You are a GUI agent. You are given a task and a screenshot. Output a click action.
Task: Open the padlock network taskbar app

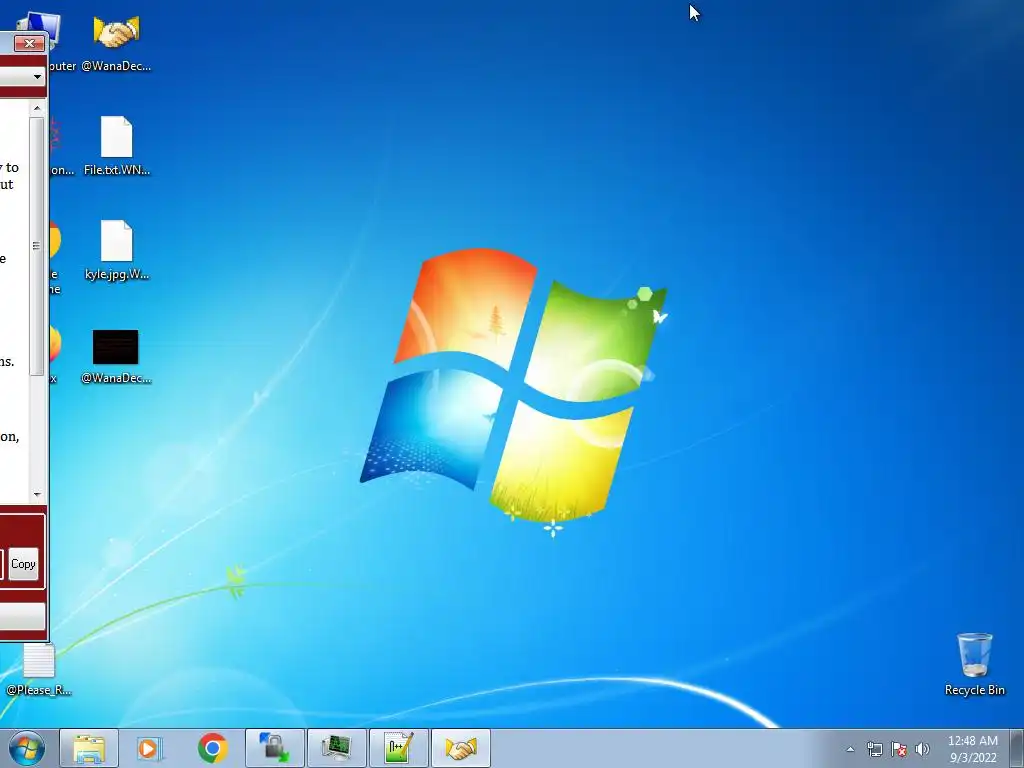[x=274, y=748]
